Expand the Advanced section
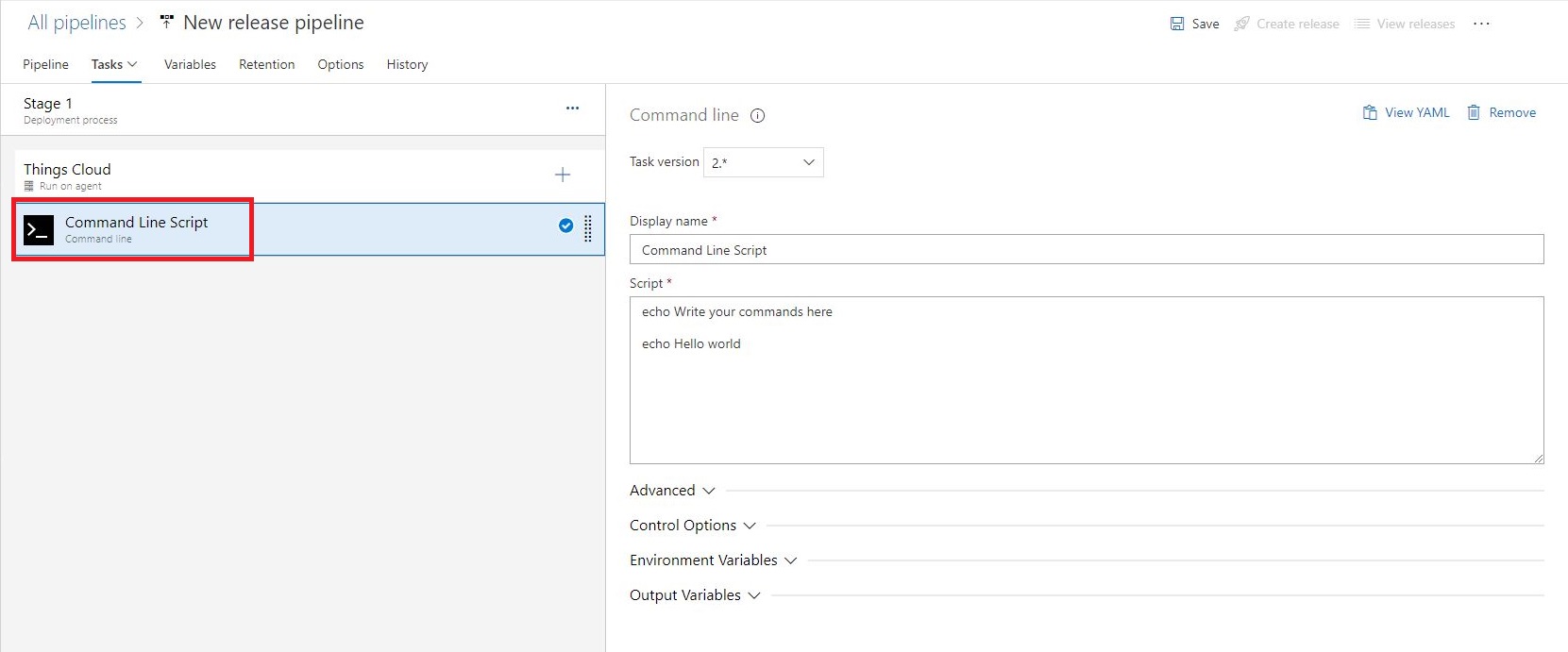Image resolution: width=1568 pixels, height=652 pixels. [x=672, y=491]
